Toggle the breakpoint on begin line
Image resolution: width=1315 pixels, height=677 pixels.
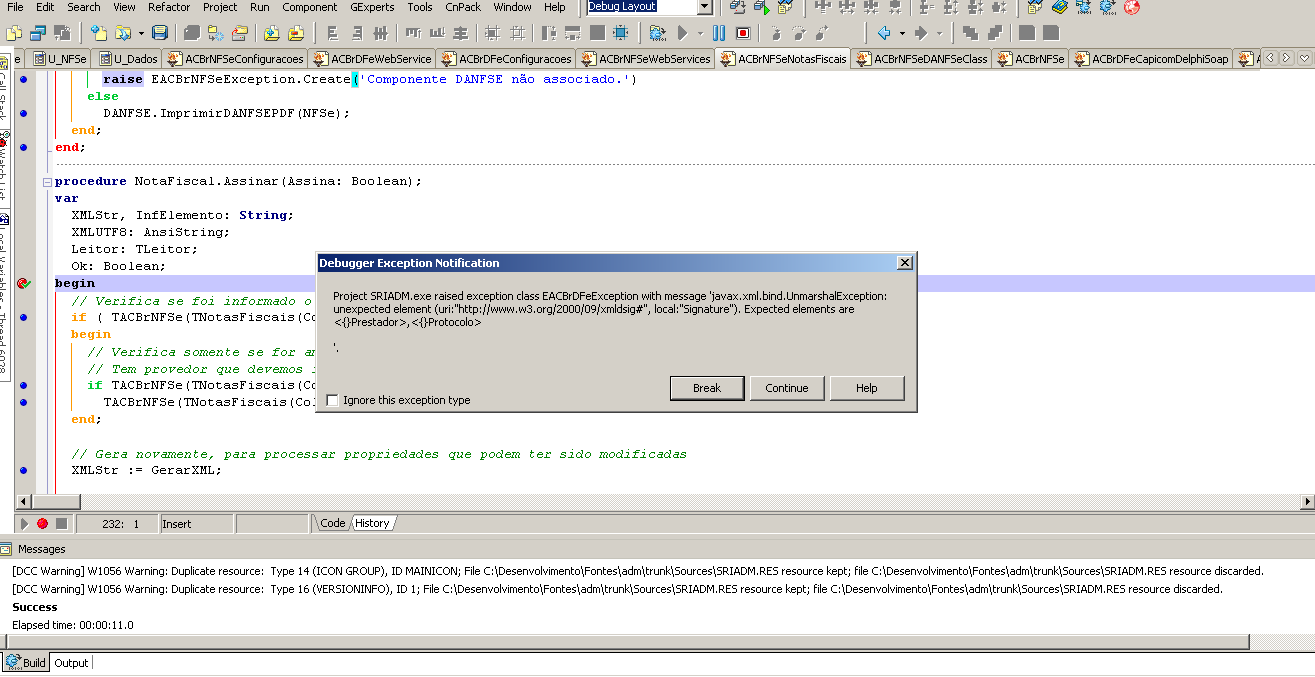coord(23,283)
